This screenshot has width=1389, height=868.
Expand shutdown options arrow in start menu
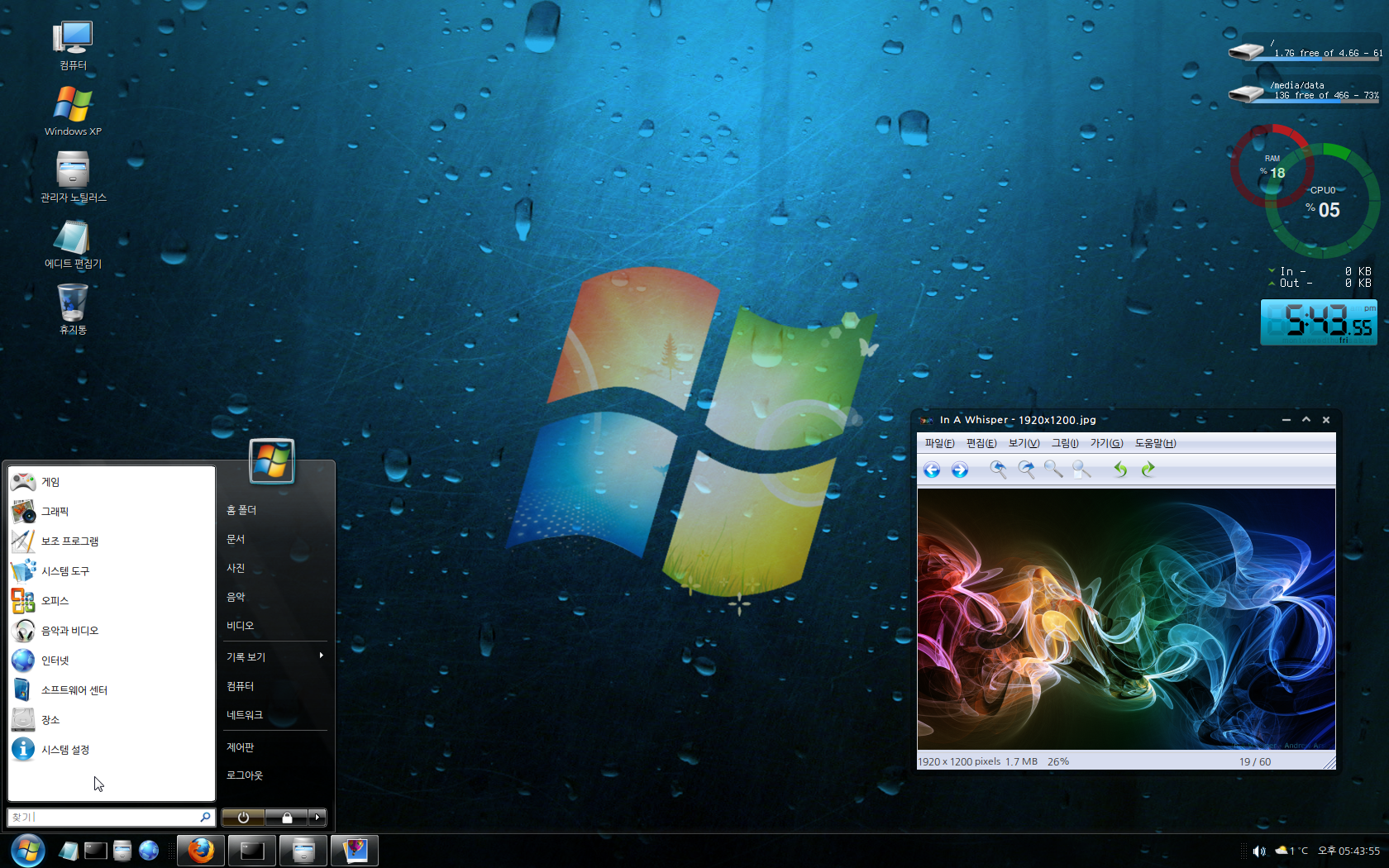click(317, 818)
